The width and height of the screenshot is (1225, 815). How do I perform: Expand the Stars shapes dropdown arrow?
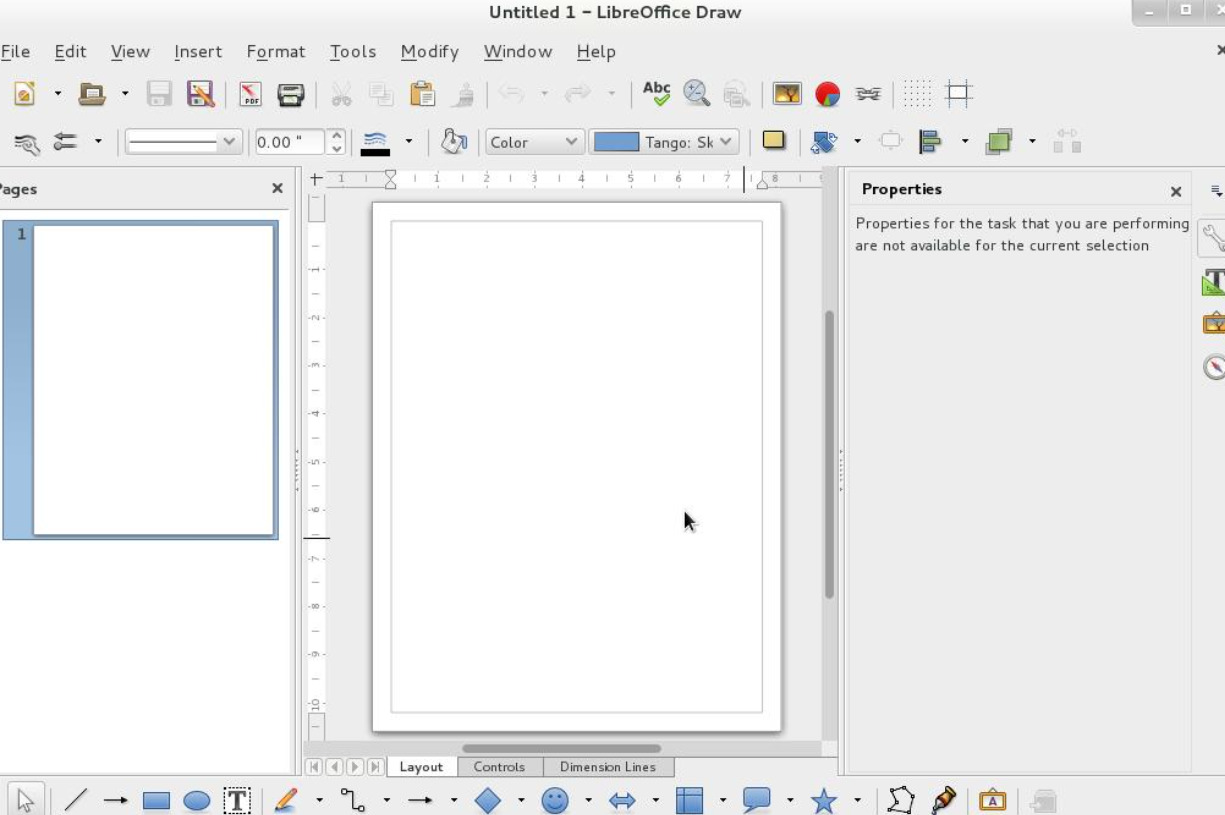pyautogui.click(x=857, y=800)
